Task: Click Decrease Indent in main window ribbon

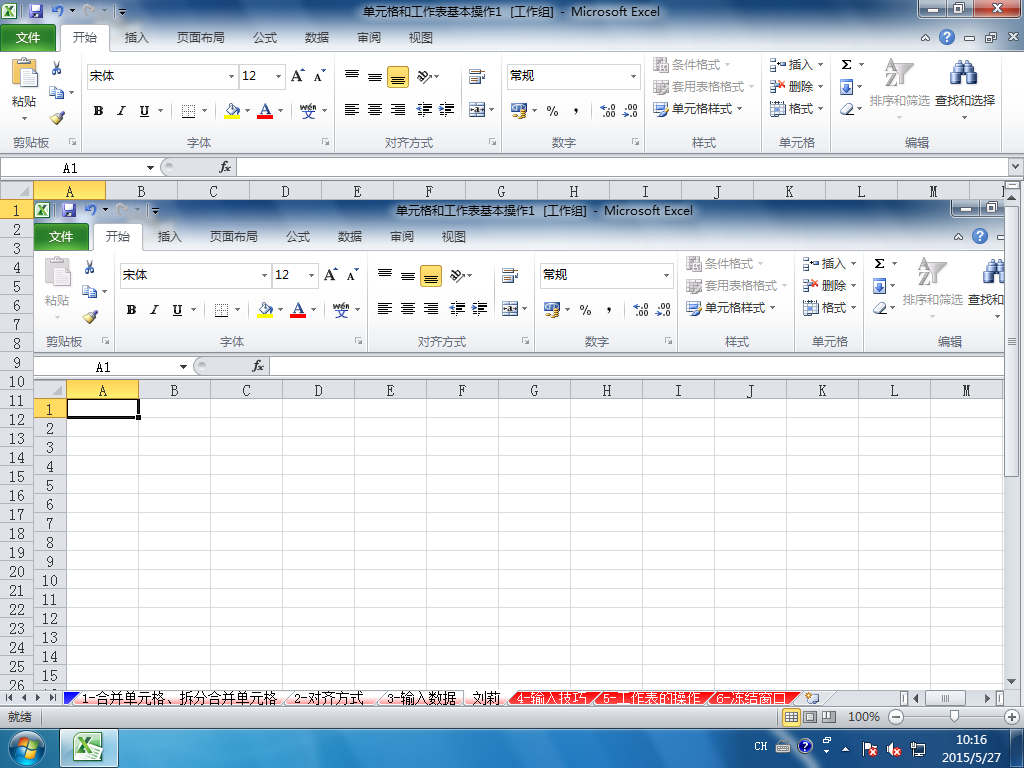Action: tap(424, 110)
